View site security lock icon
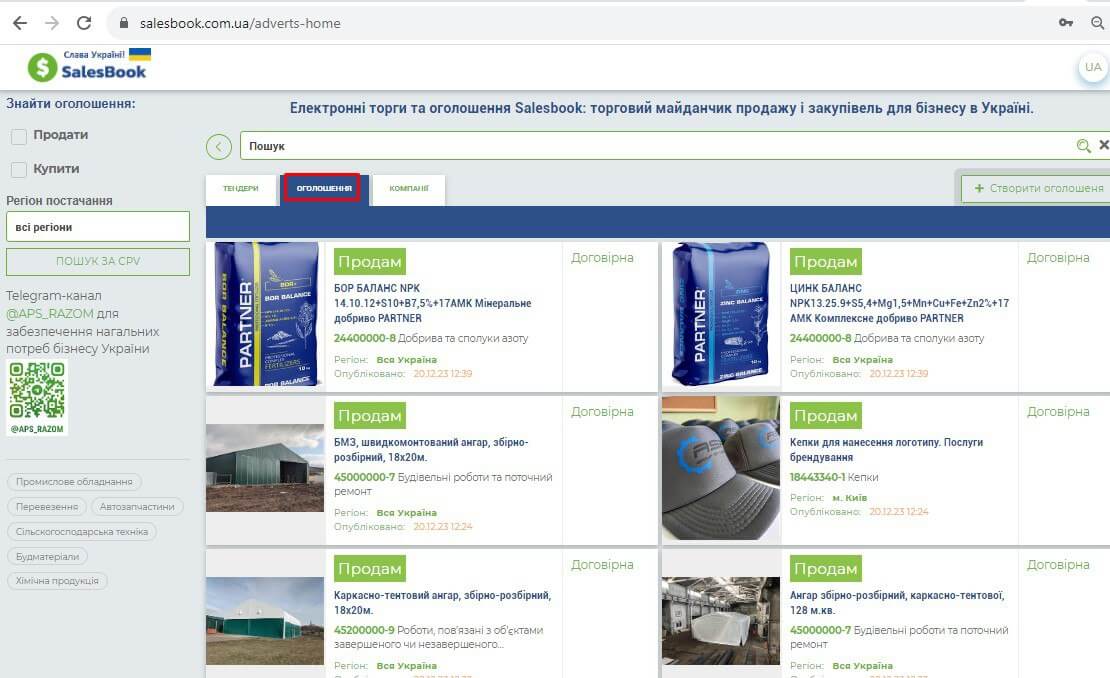This screenshot has width=1110, height=678. pos(124,23)
